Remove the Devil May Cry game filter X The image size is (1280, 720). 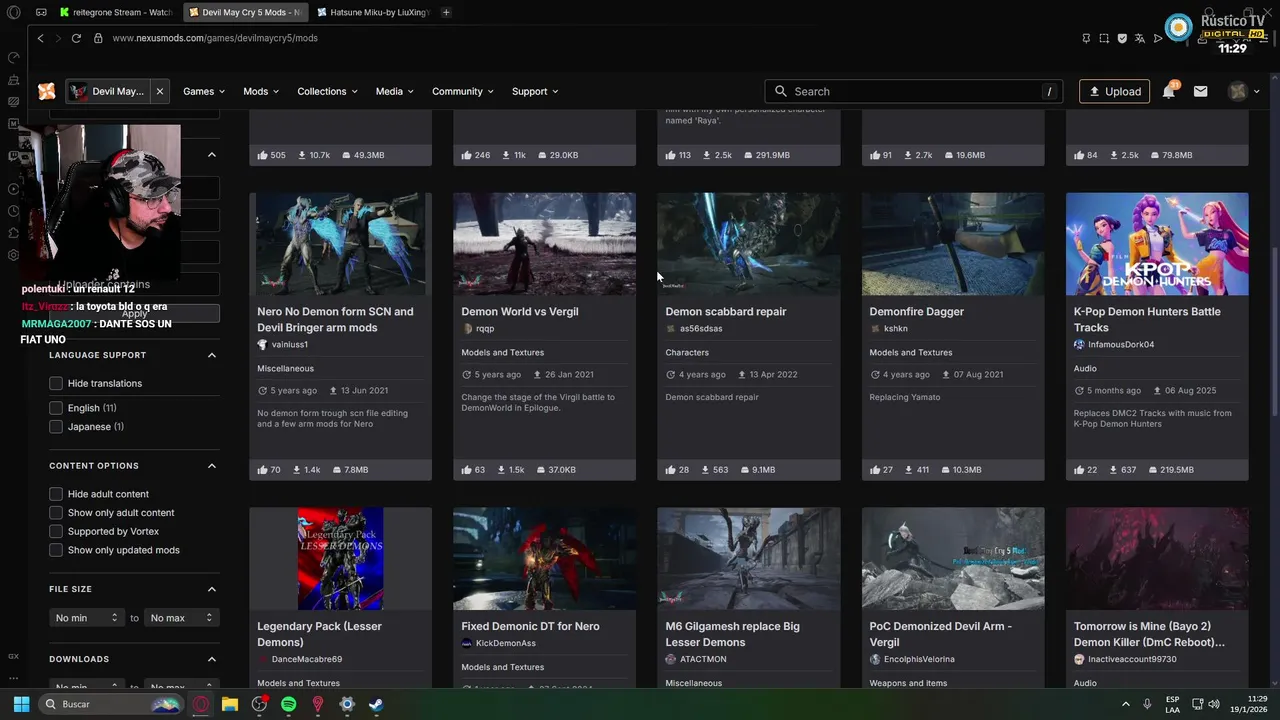[x=159, y=91]
